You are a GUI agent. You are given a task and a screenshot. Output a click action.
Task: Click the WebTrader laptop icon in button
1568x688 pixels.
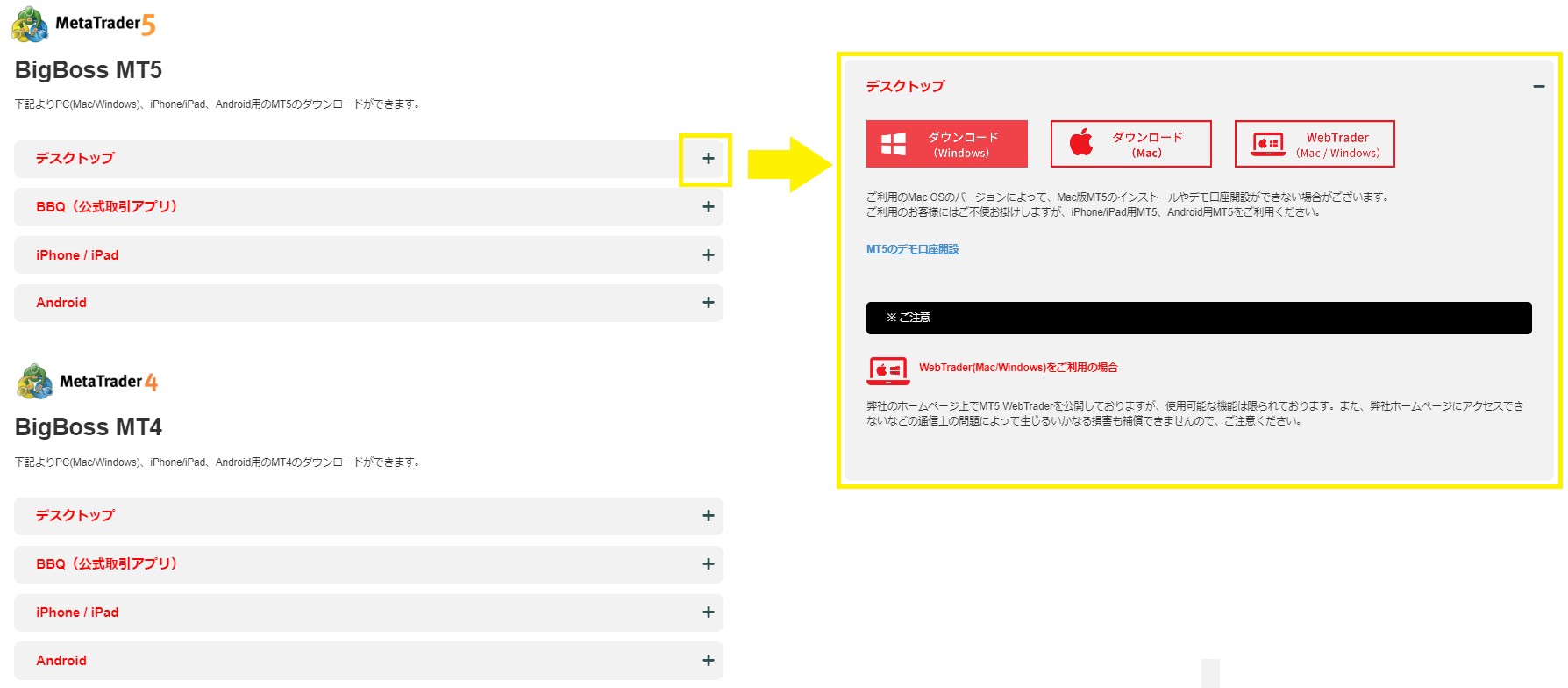[1268, 145]
